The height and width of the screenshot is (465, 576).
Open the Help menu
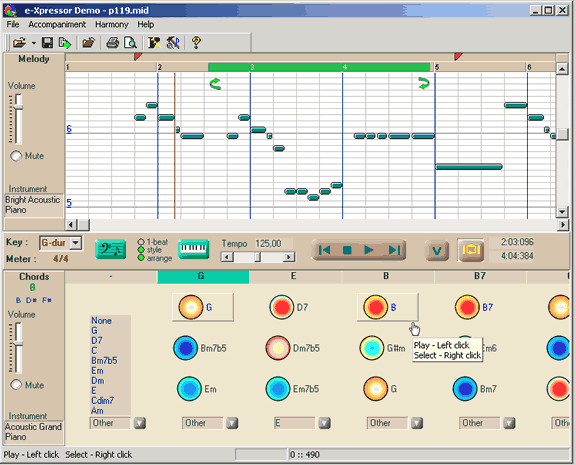[145, 25]
